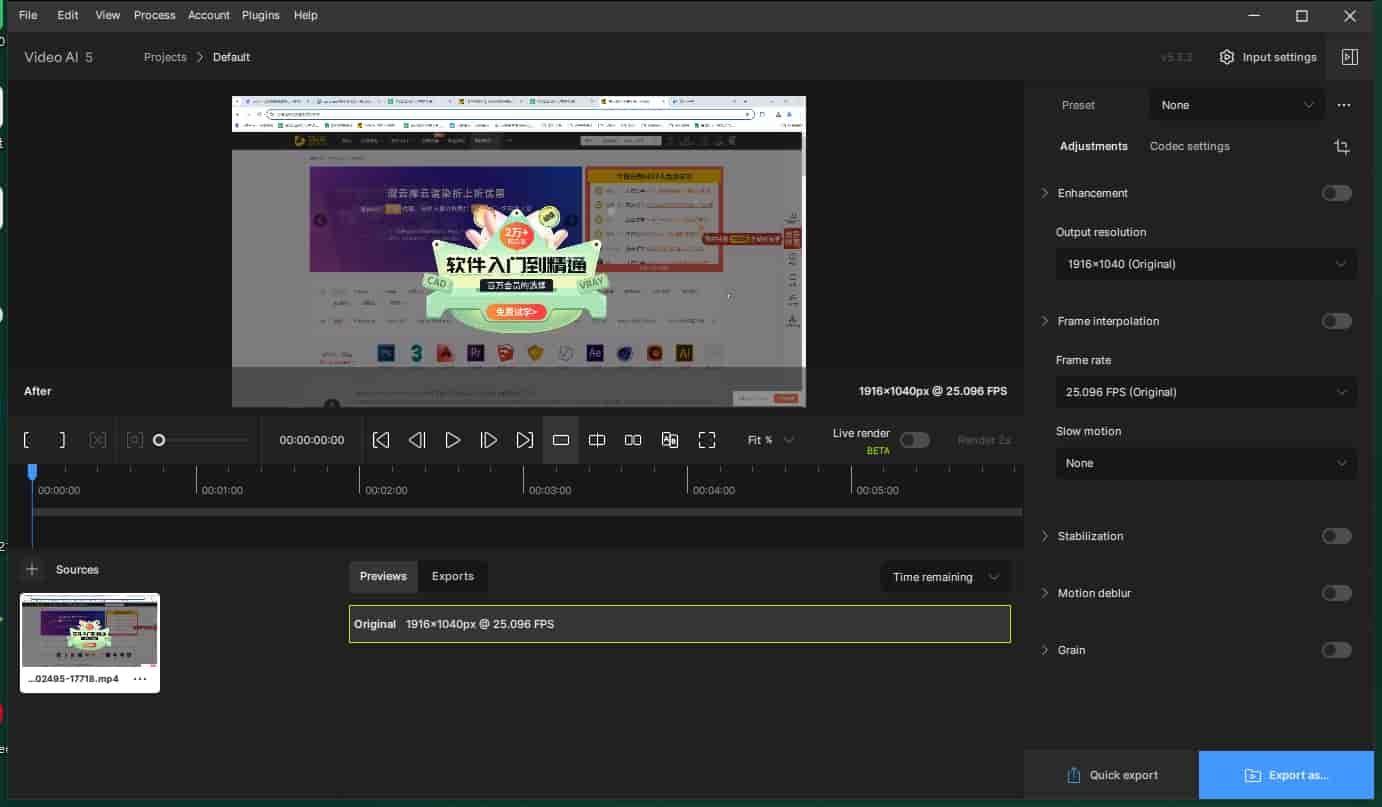
Task: Click the play button in transport controls
Action: pos(452,440)
